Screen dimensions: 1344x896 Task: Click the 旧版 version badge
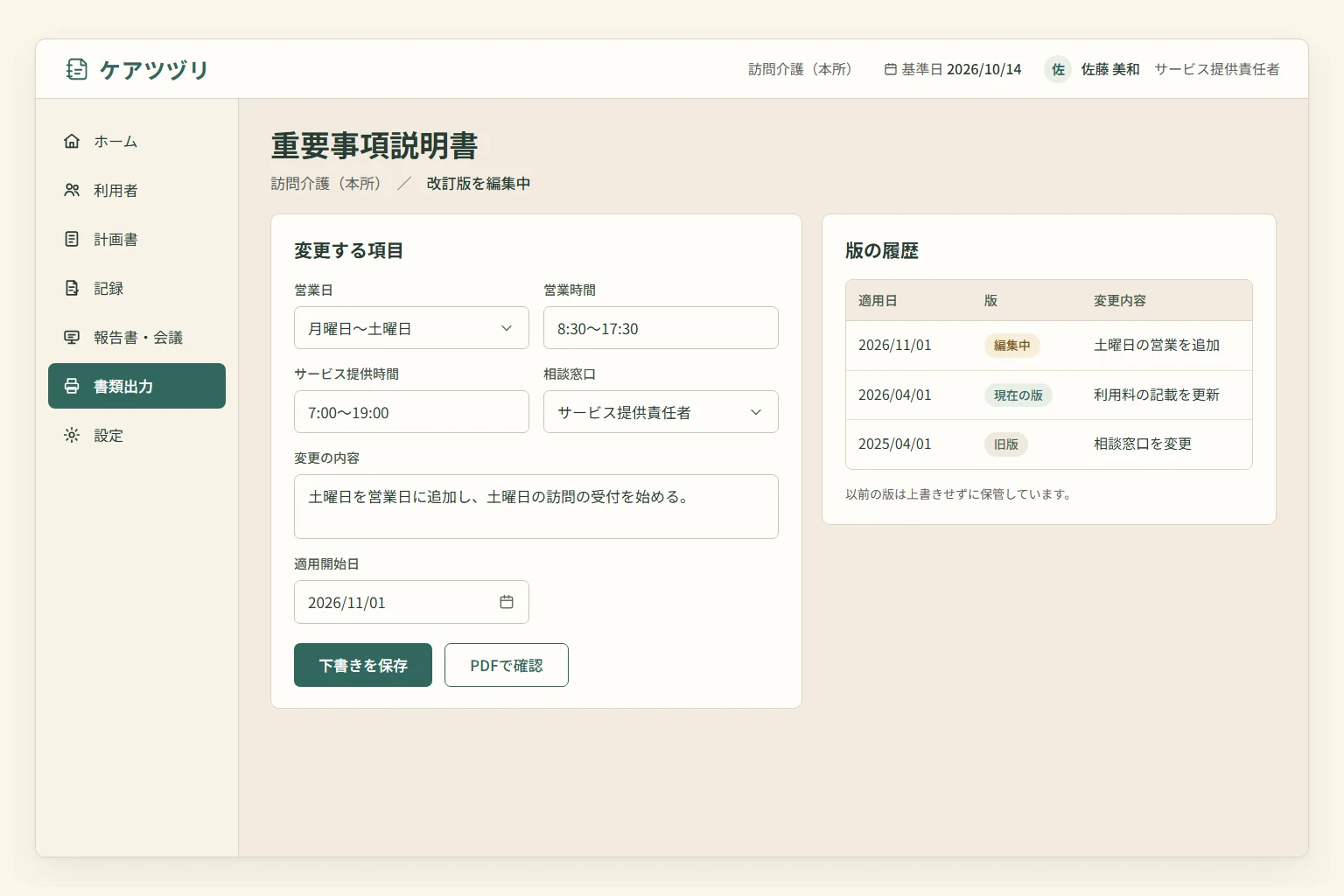pos(1006,444)
